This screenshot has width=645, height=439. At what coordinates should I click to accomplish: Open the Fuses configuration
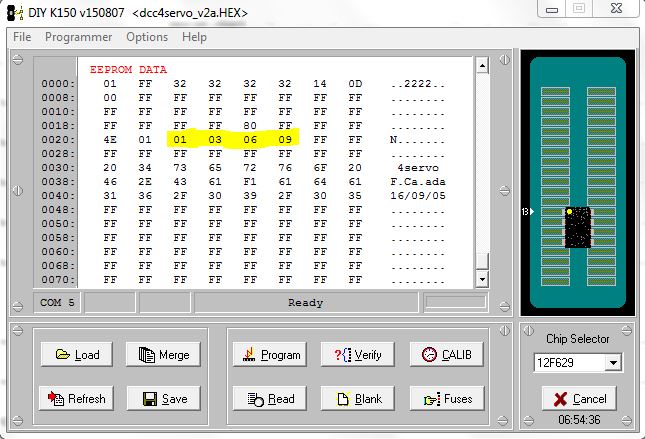point(445,399)
